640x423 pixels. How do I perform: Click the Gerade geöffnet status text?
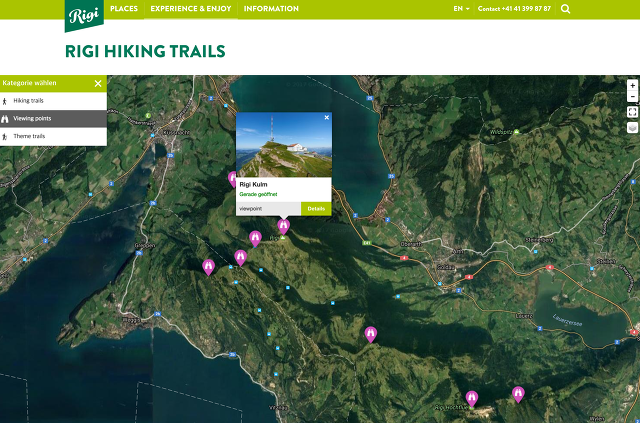point(258,194)
